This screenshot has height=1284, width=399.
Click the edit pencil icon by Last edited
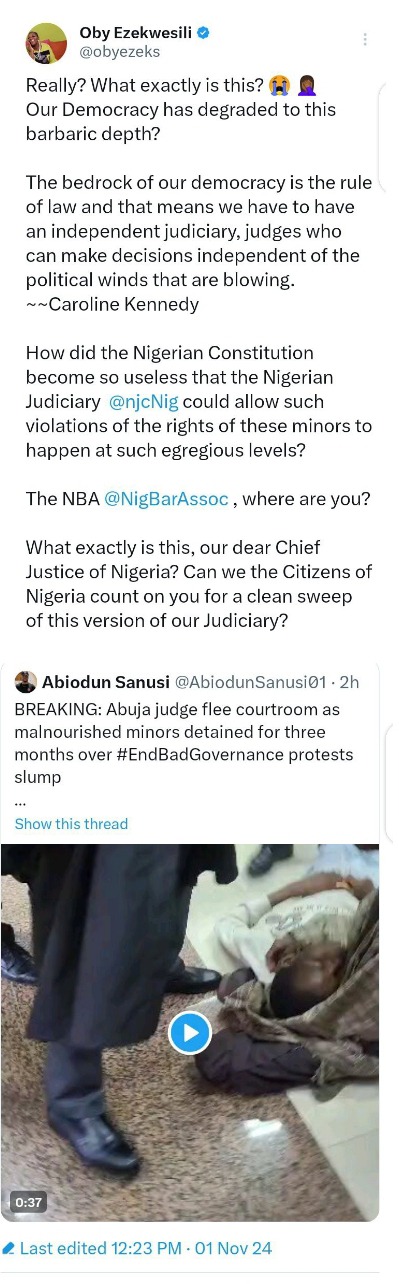tap(9, 1249)
